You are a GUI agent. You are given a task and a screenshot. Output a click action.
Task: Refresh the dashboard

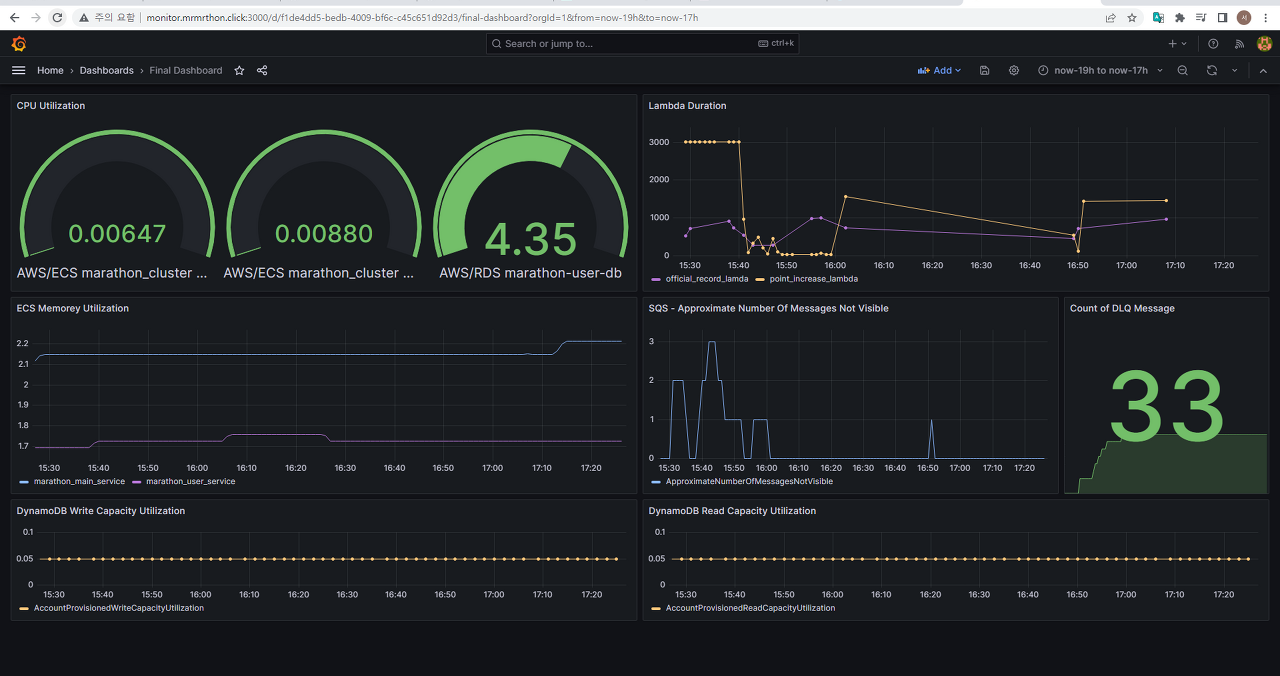[1212, 71]
